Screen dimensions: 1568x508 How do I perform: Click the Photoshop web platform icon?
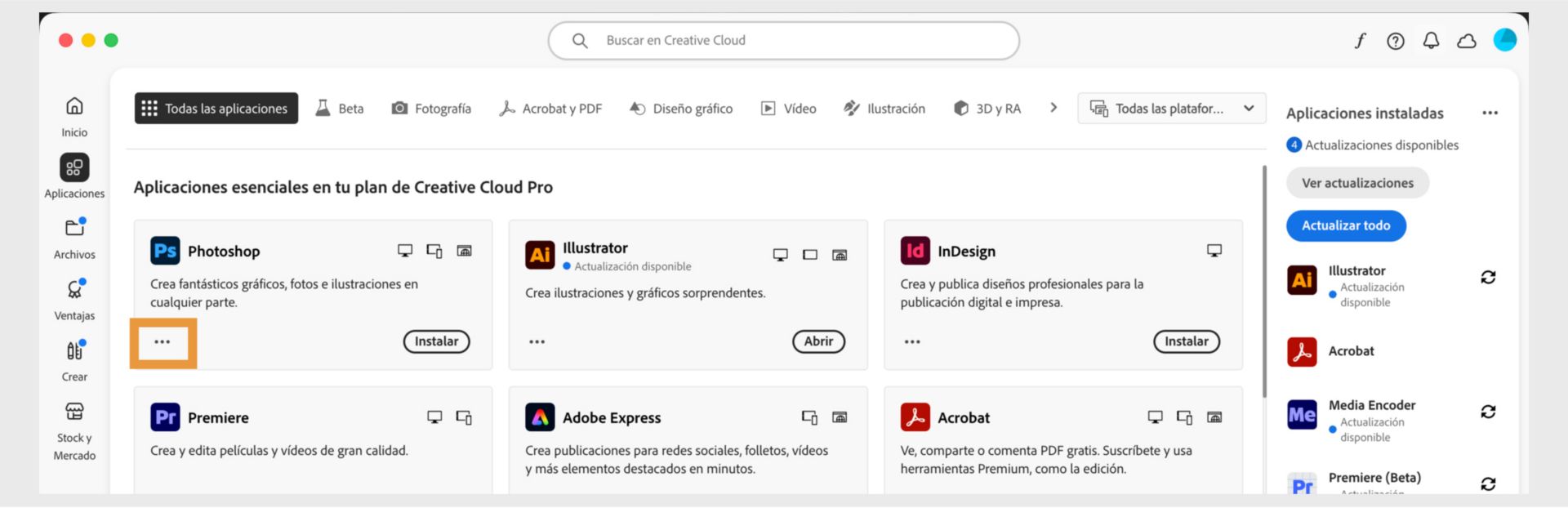(x=464, y=251)
